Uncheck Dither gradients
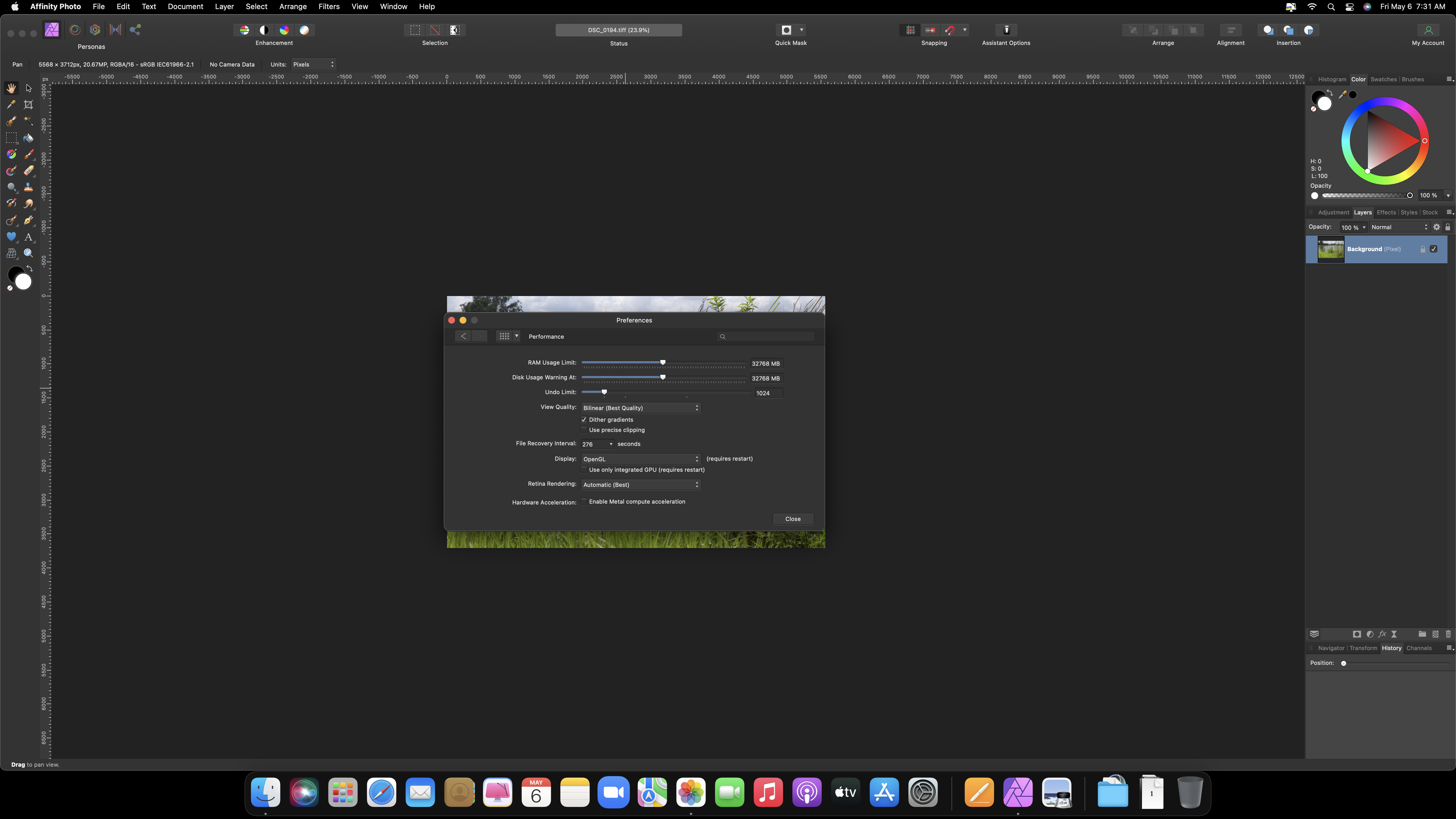Screen dimensions: 1456x819 [584, 419]
